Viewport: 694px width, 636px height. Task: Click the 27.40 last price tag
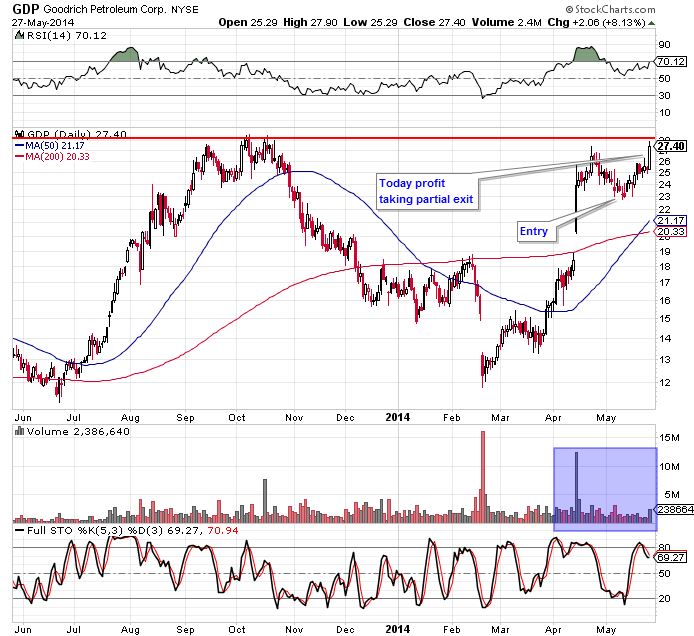point(671,146)
